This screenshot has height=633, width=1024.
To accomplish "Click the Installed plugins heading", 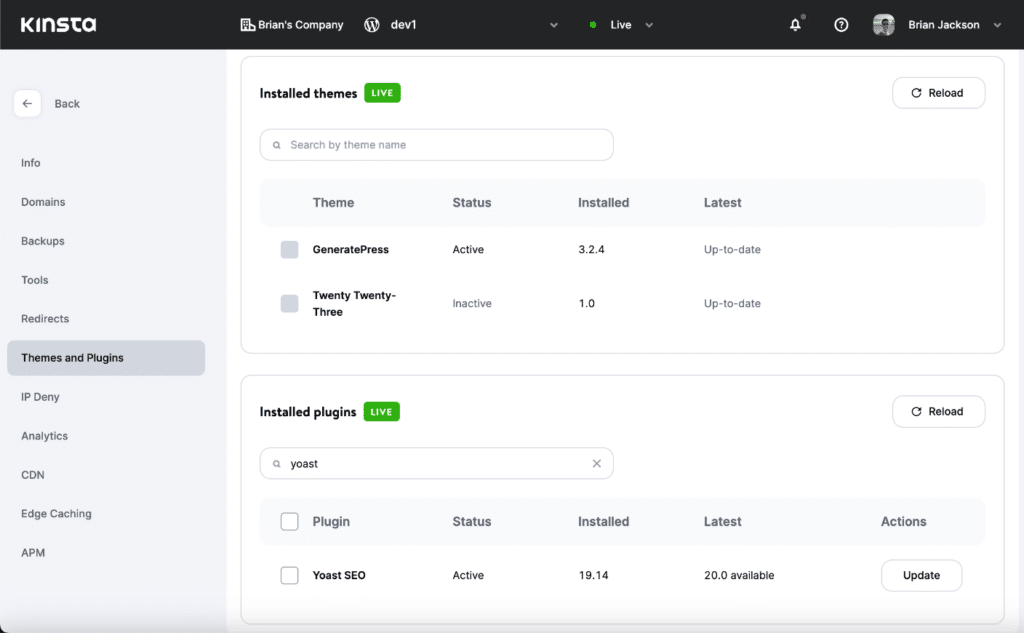I will 308,412.
